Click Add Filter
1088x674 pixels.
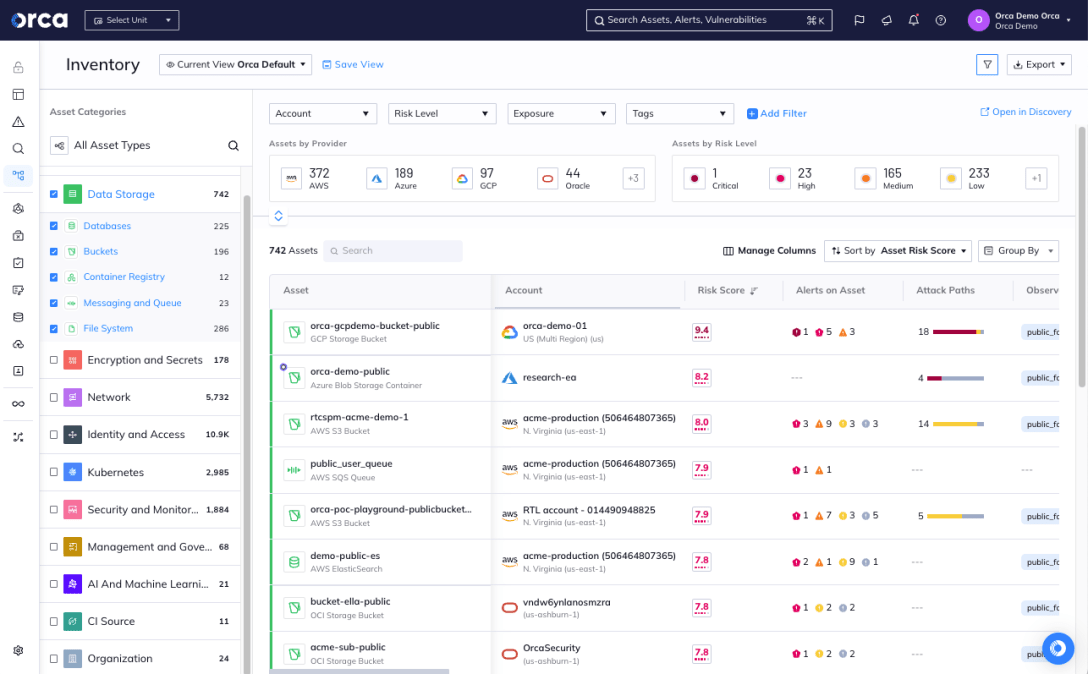click(777, 114)
